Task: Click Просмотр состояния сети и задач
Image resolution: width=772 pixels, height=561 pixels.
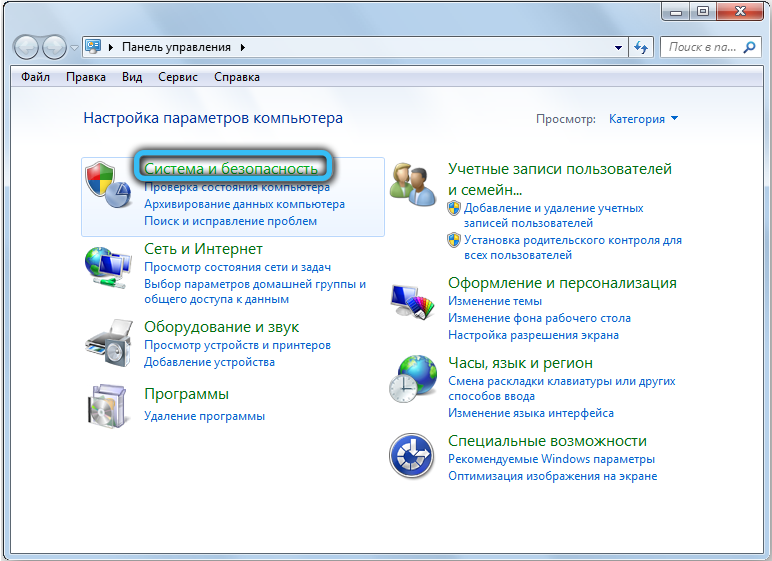Action: click(237, 267)
